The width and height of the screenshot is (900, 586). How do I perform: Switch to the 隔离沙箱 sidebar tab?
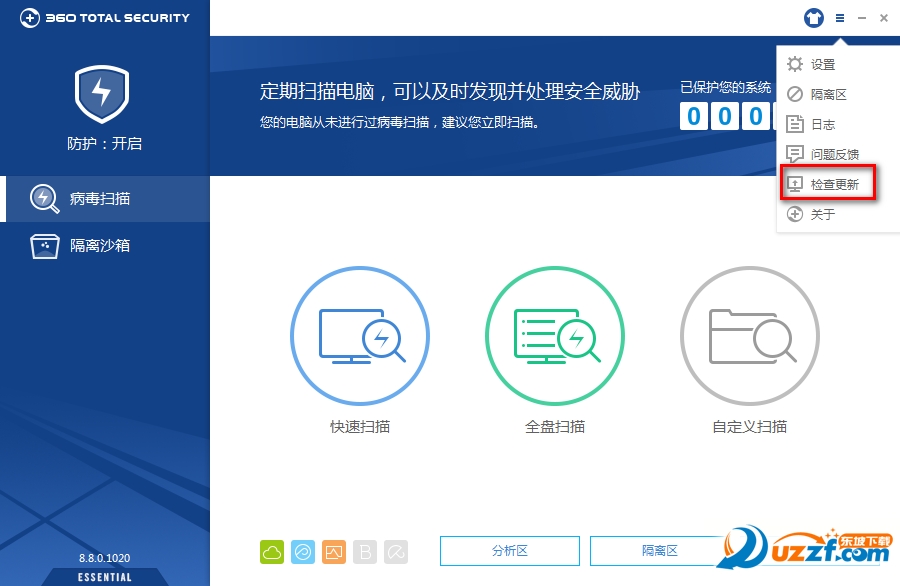(105, 246)
